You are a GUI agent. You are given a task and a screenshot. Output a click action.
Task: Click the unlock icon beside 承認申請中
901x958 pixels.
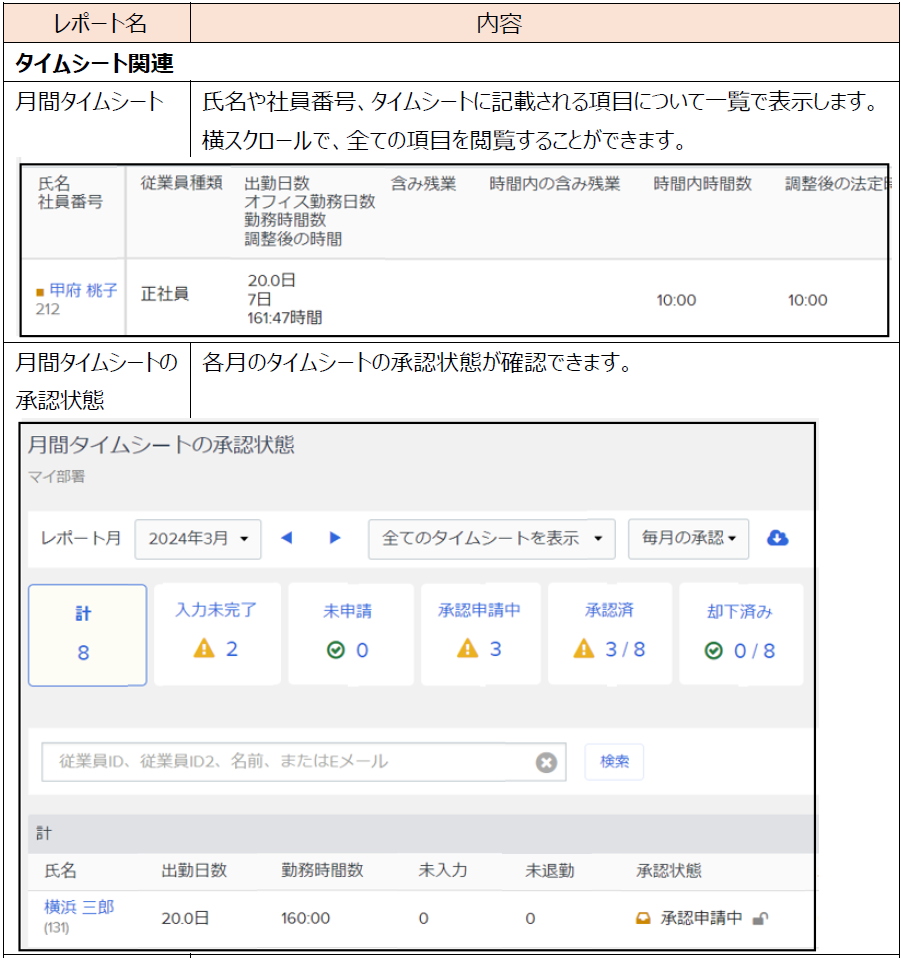click(x=761, y=919)
